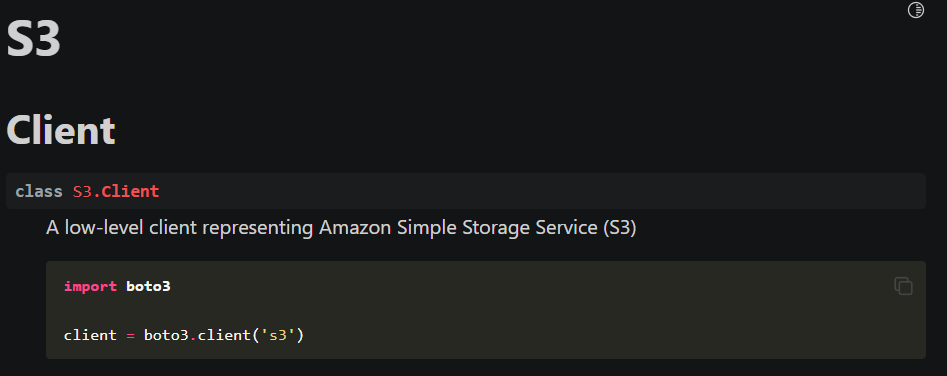Click empty area of class signature bar
947x376 pixels.
pyautogui.click(x=544, y=191)
